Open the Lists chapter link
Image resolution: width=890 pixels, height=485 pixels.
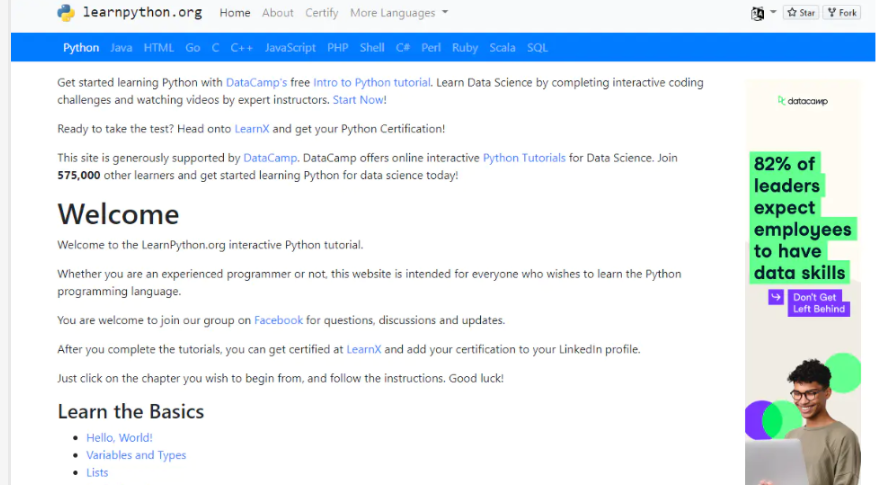click(97, 473)
